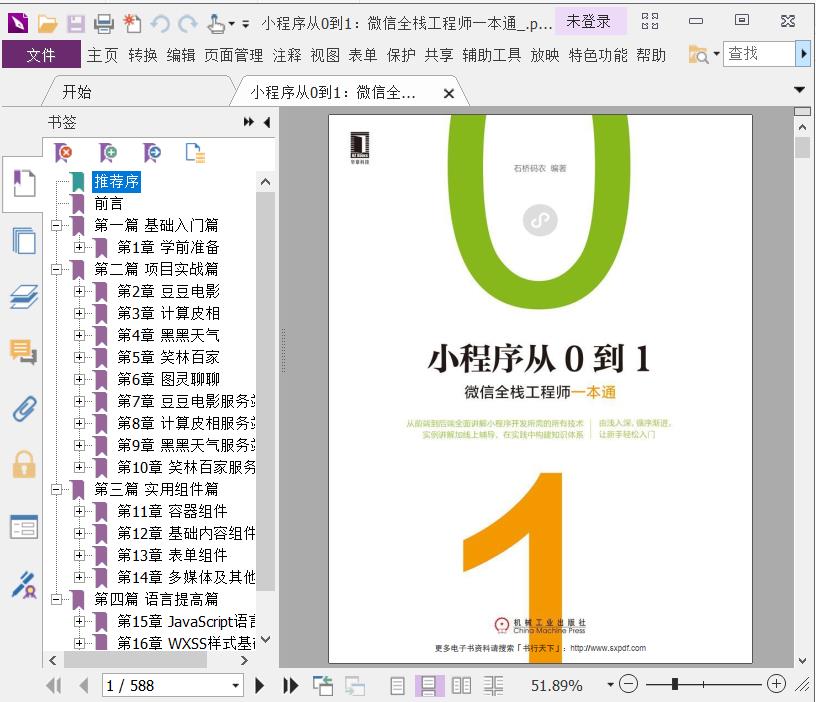
Task: Undo the last action
Action: click(160, 23)
